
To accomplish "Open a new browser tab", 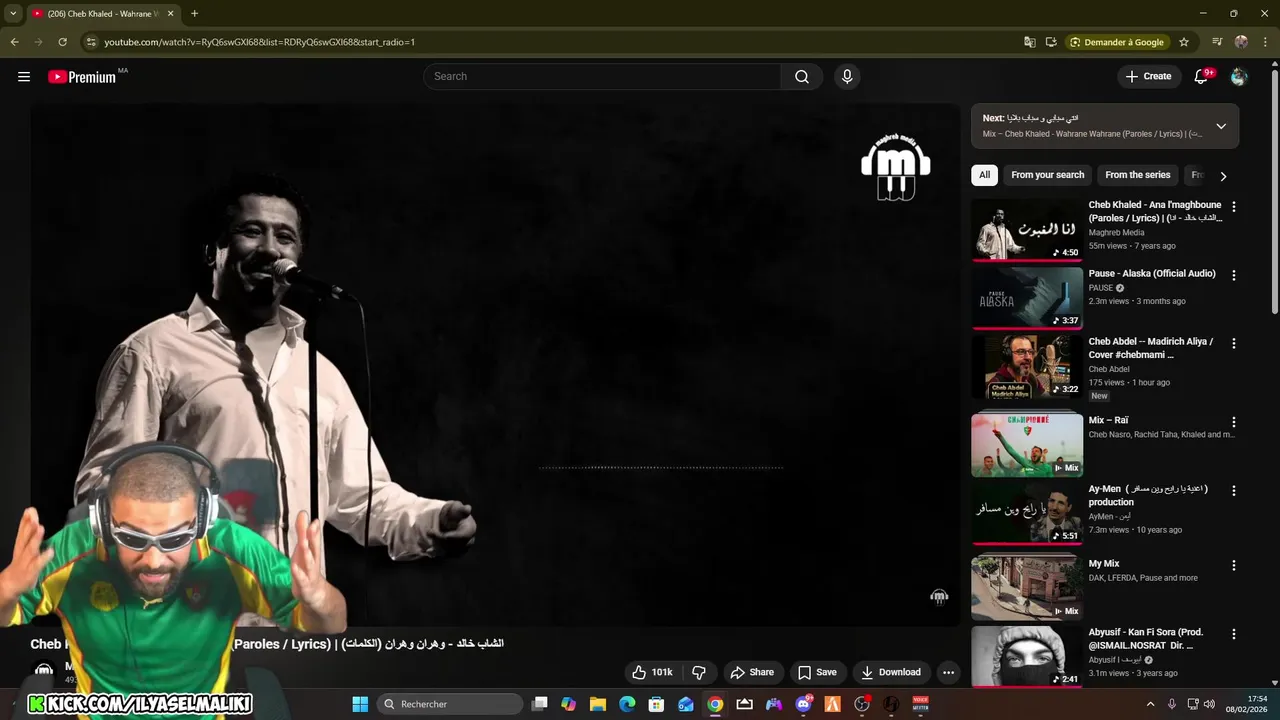I will pos(194,14).
